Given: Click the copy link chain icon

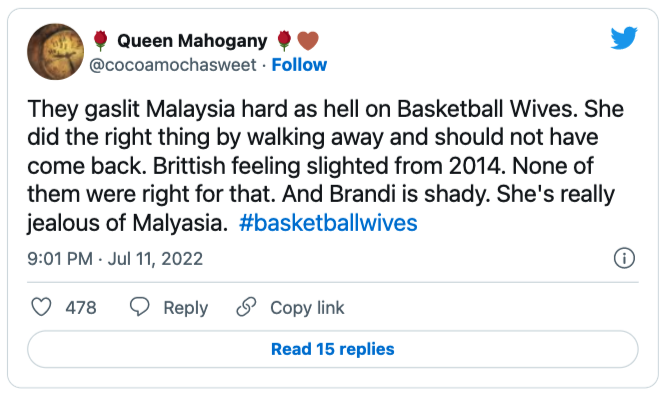Looking at the screenshot, I should point(246,307).
